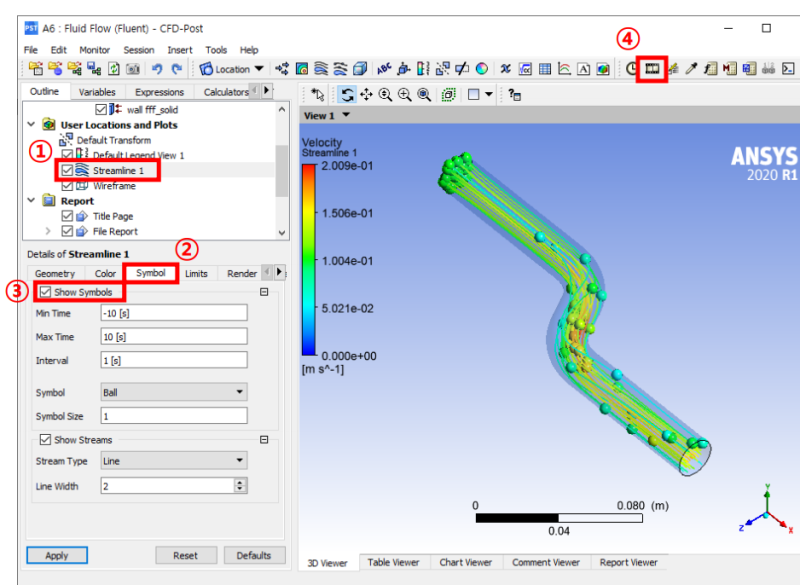Select the Zoom Box tool

405,94
